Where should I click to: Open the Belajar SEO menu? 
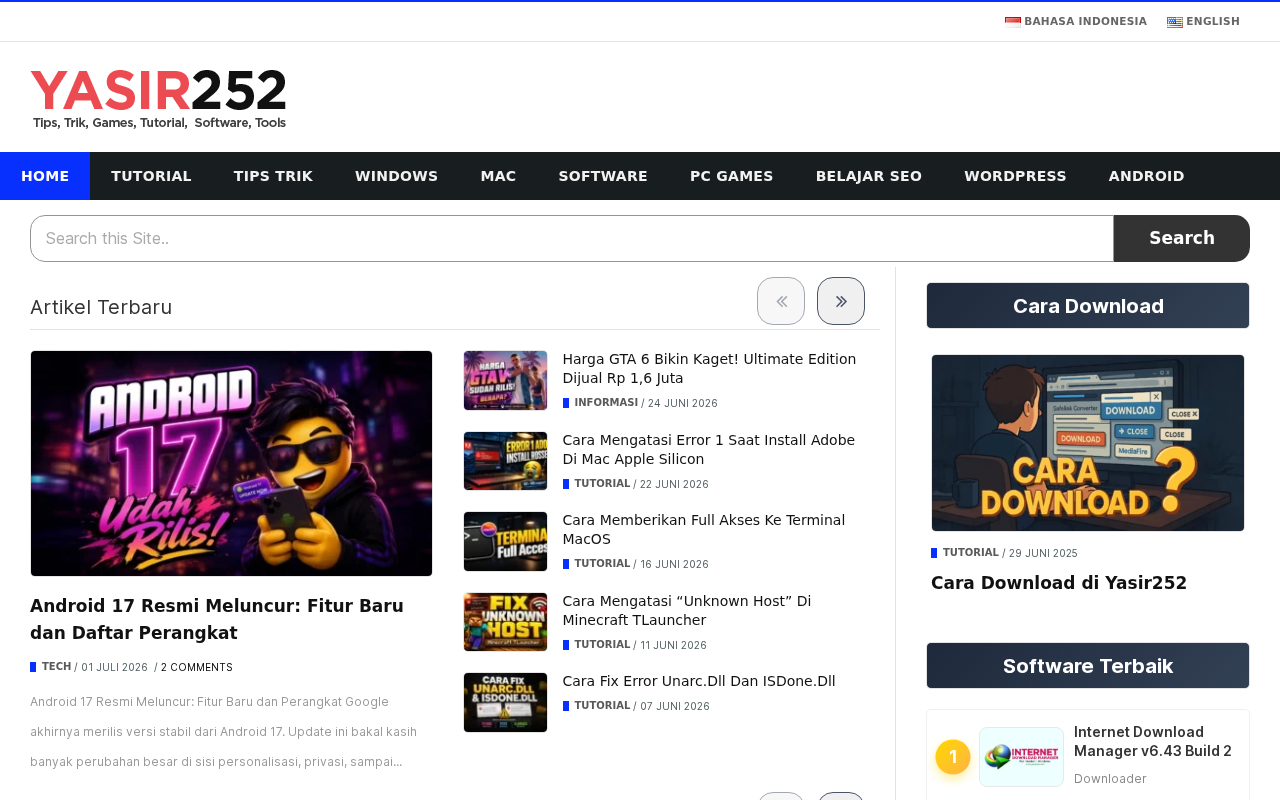[869, 176]
